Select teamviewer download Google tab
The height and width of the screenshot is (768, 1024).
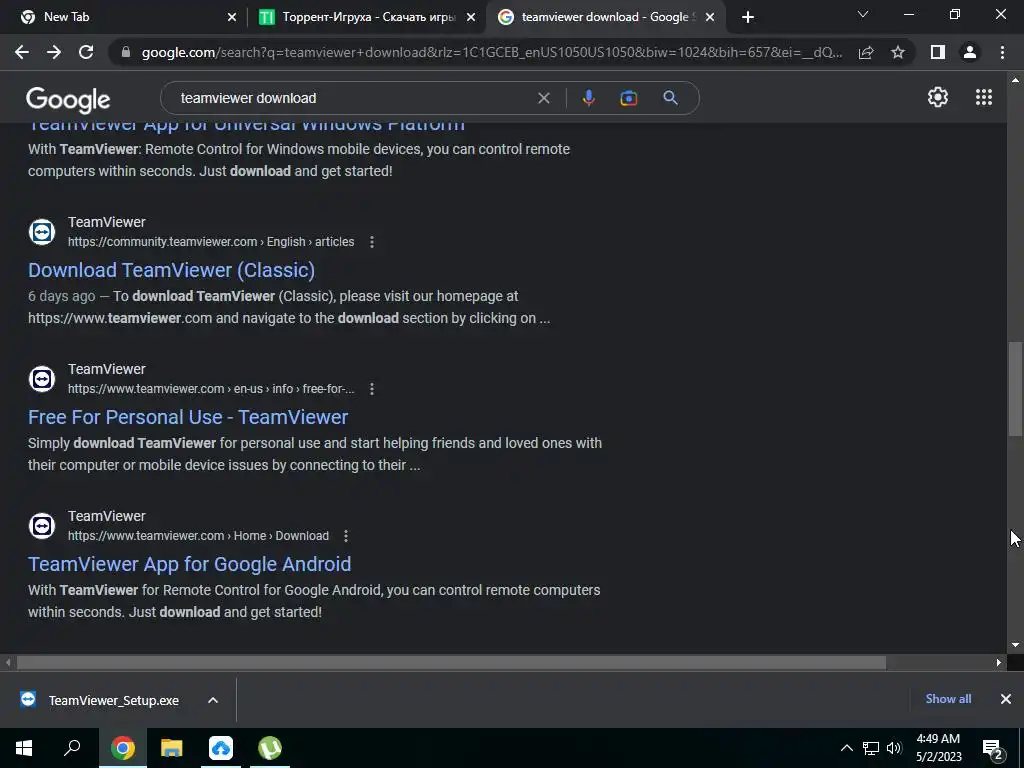pos(604,17)
